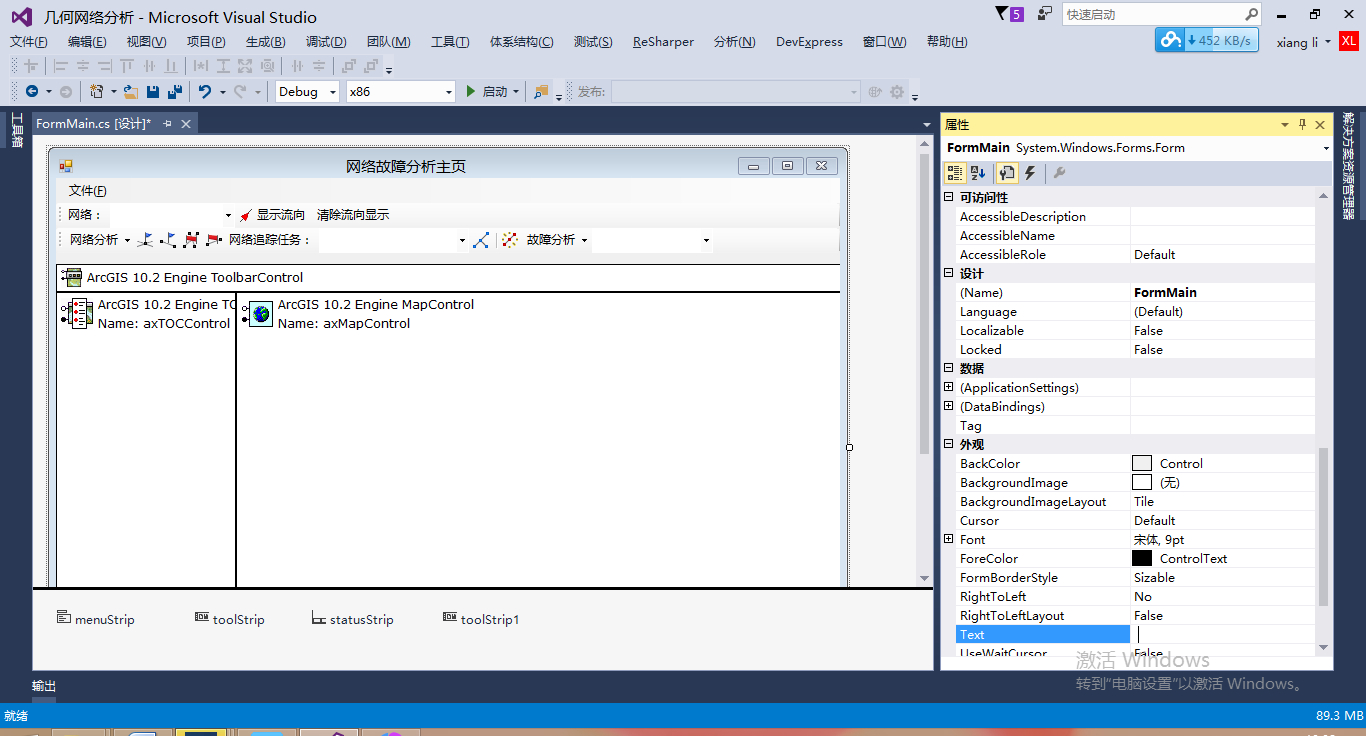Open the DevExpress menu
This screenshot has height=736, width=1366.
click(809, 42)
